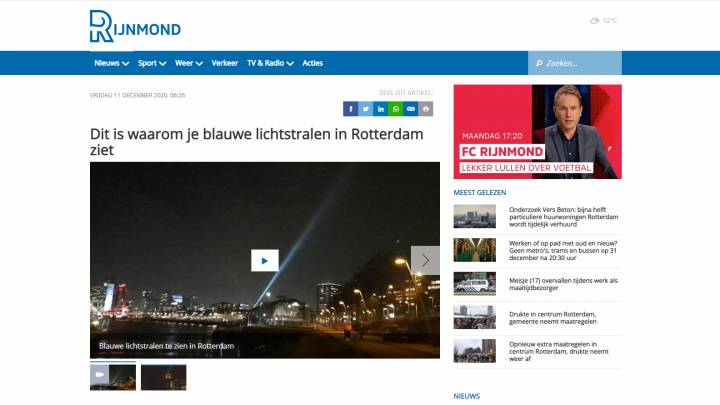Read the Meisje (17) overvallen article
720x405 pixels.
point(563,285)
